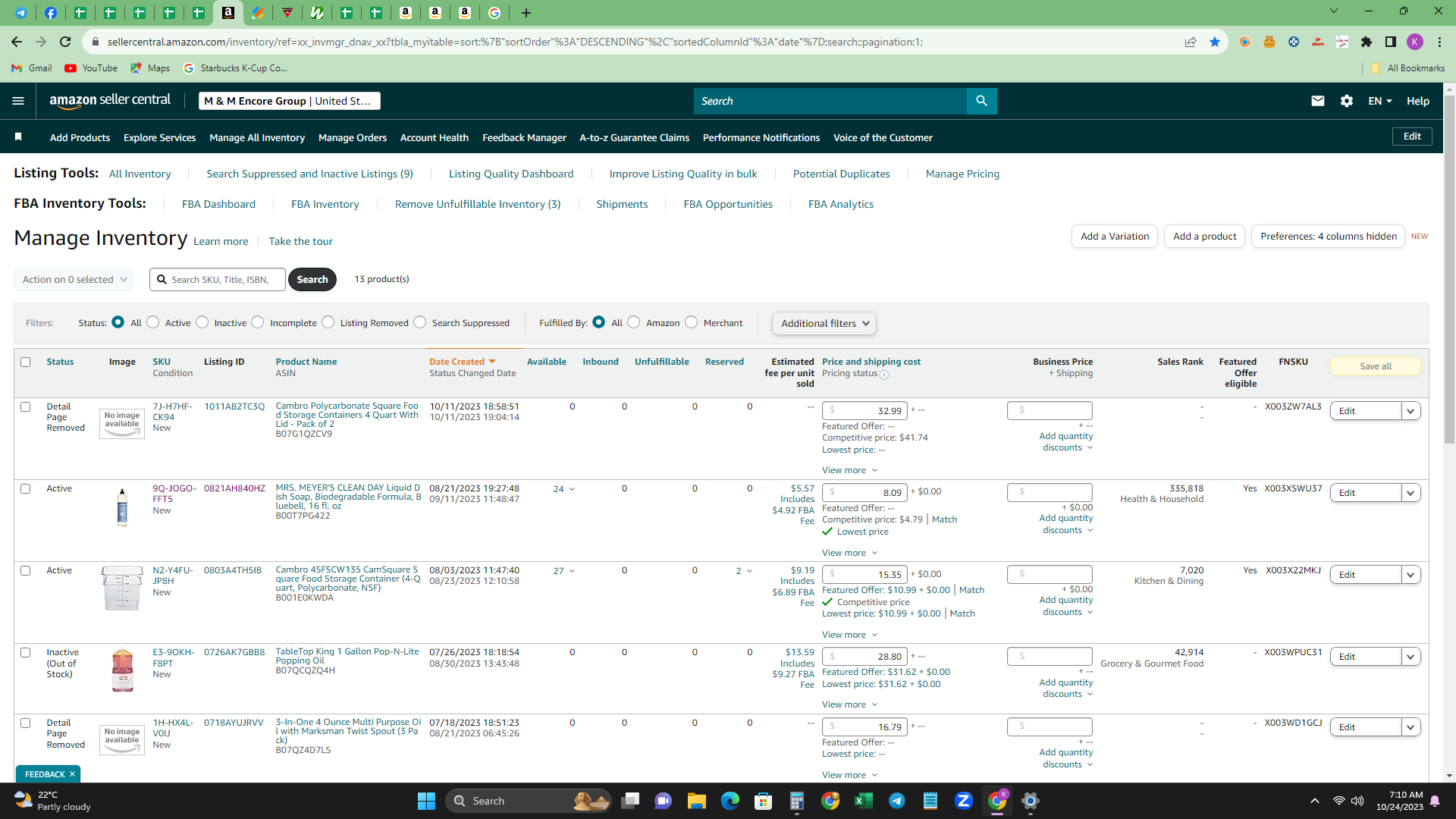The image size is (1456, 819).
Task: Click the bookmark flag icon in nav bar
Action: click(x=18, y=137)
